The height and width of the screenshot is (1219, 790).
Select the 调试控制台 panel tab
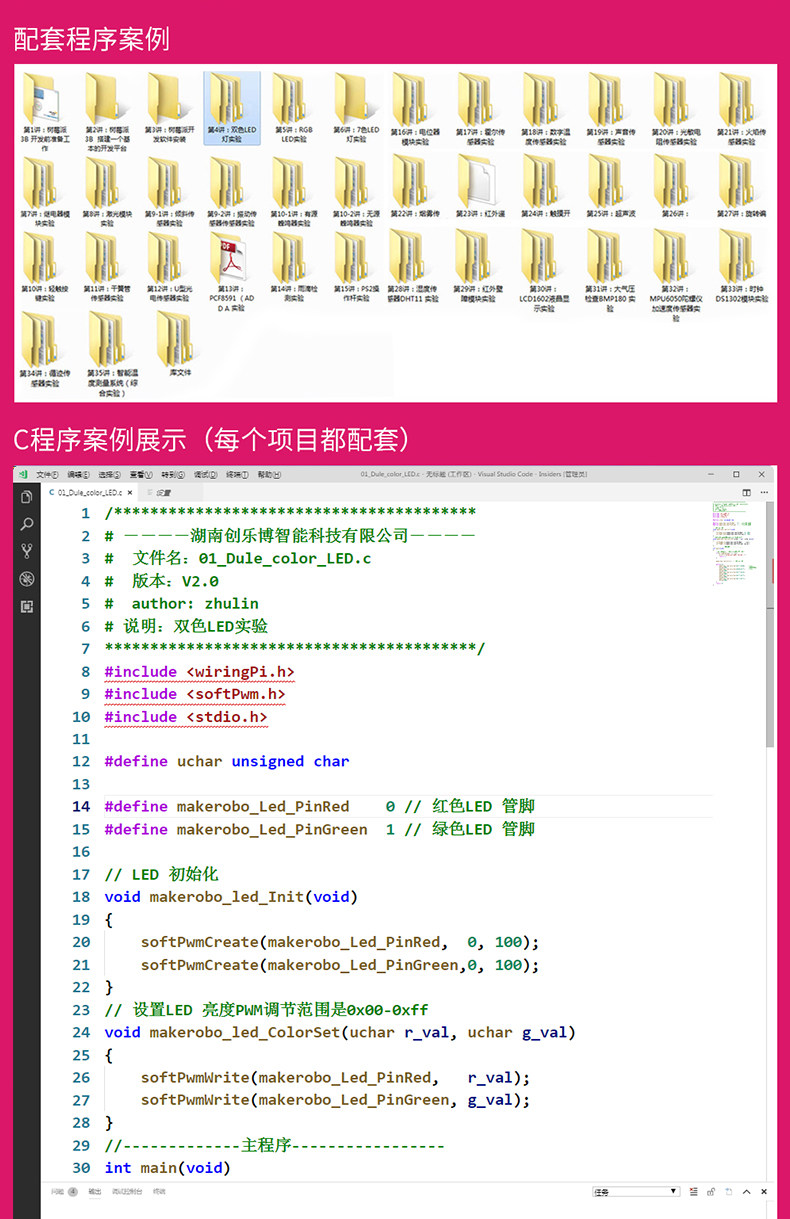(x=126, y=1191)
